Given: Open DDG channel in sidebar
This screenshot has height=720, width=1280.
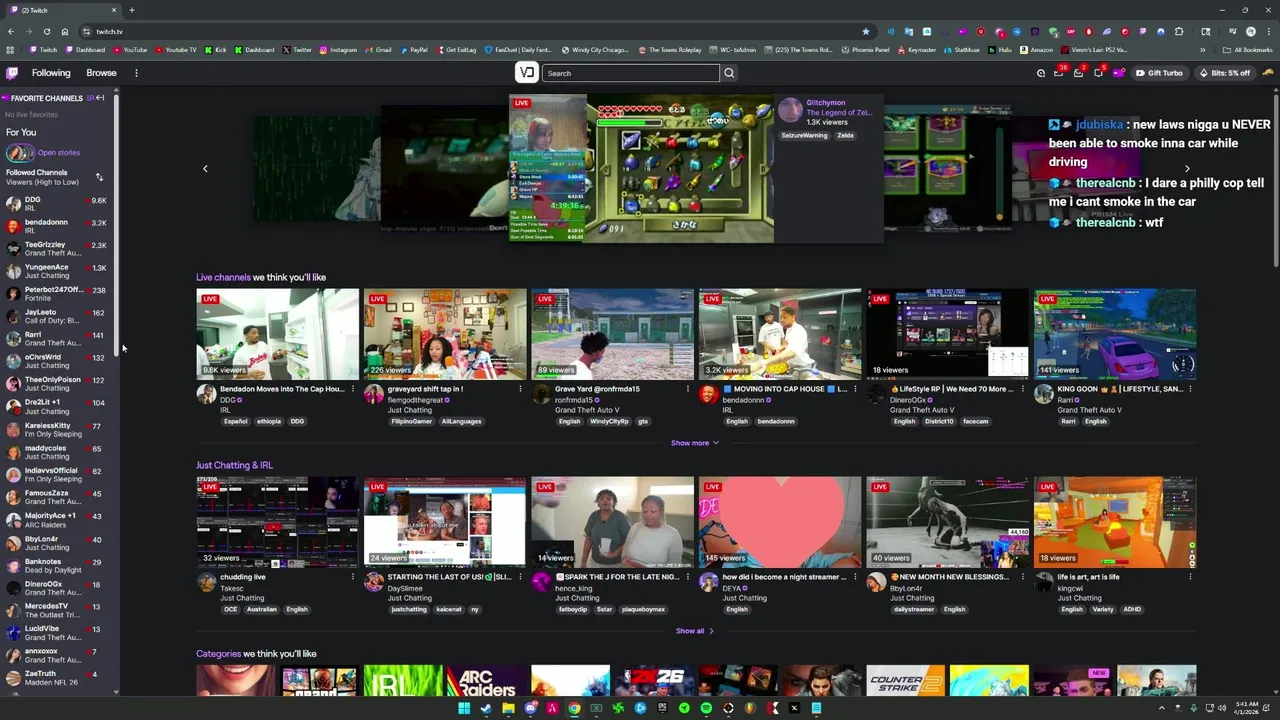Looking at the screenshot, I should [x=58, y=203].
